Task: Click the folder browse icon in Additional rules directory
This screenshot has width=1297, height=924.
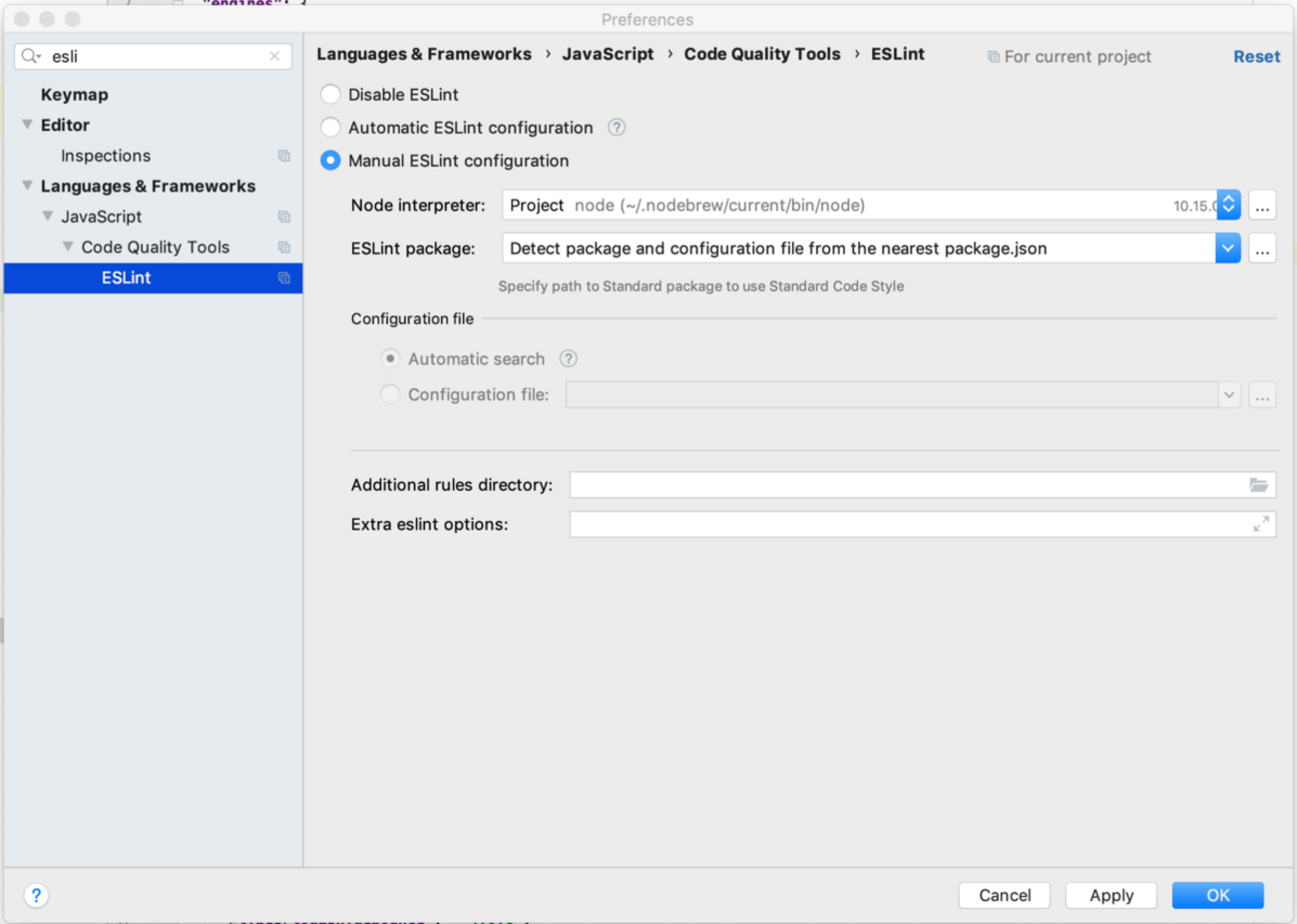Action: pos(1259,485)
